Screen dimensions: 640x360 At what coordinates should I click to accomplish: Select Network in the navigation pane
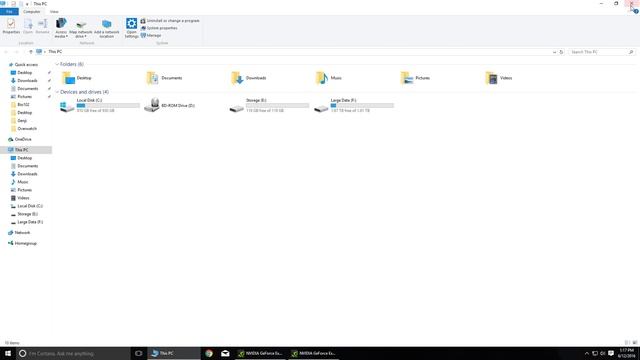[x=22, y=233]
